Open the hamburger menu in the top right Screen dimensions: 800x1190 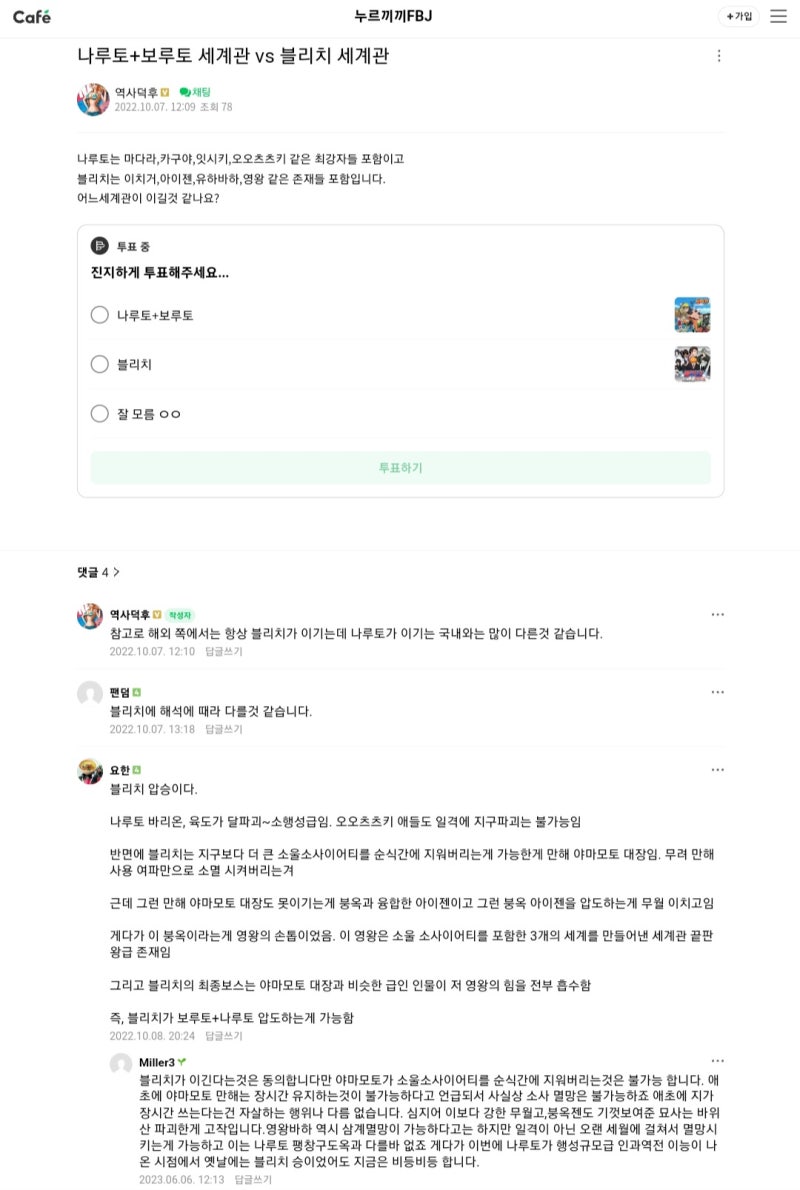(778, 16)
